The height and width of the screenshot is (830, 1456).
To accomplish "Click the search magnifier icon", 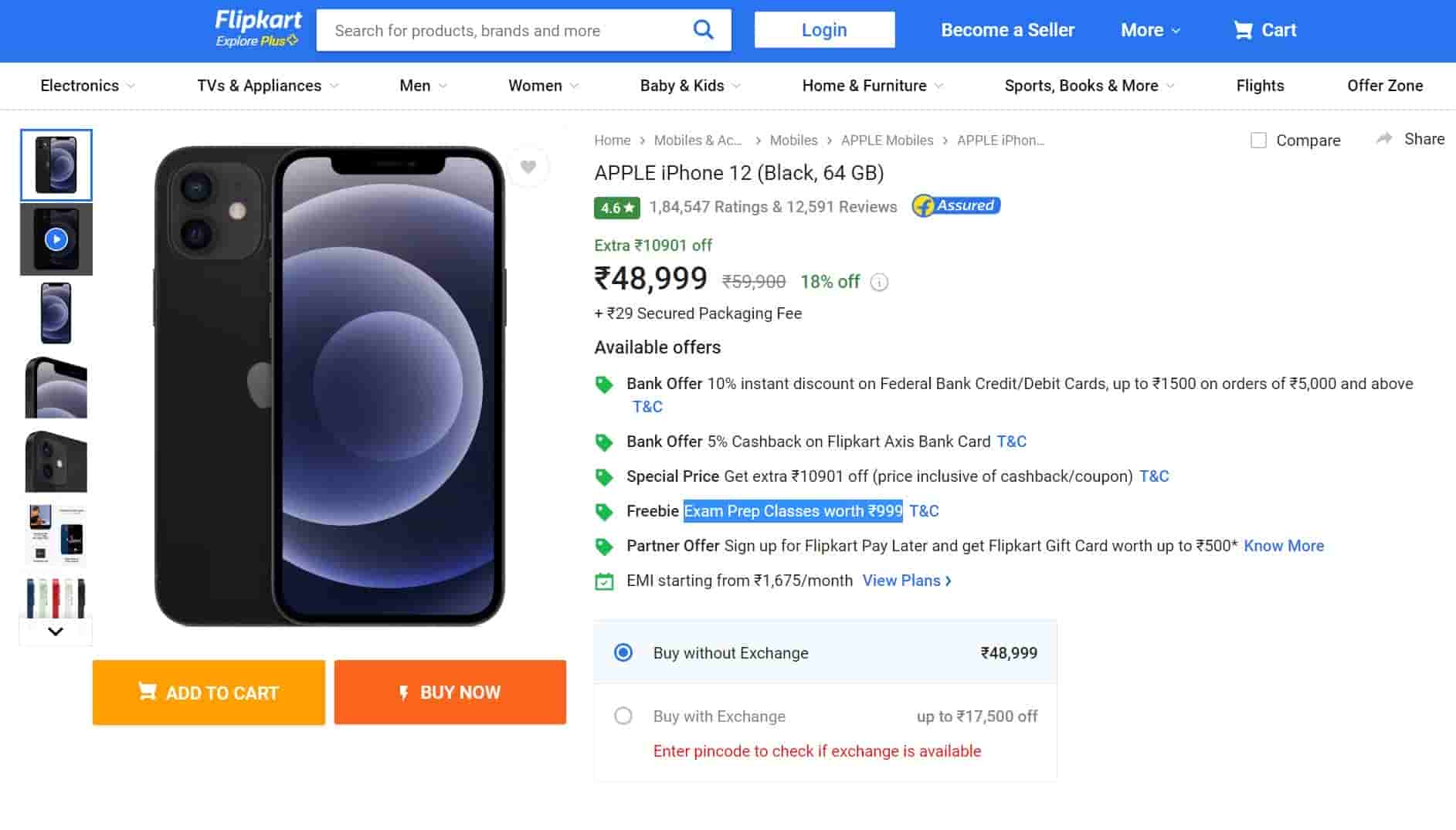I will tap(703, 30).
